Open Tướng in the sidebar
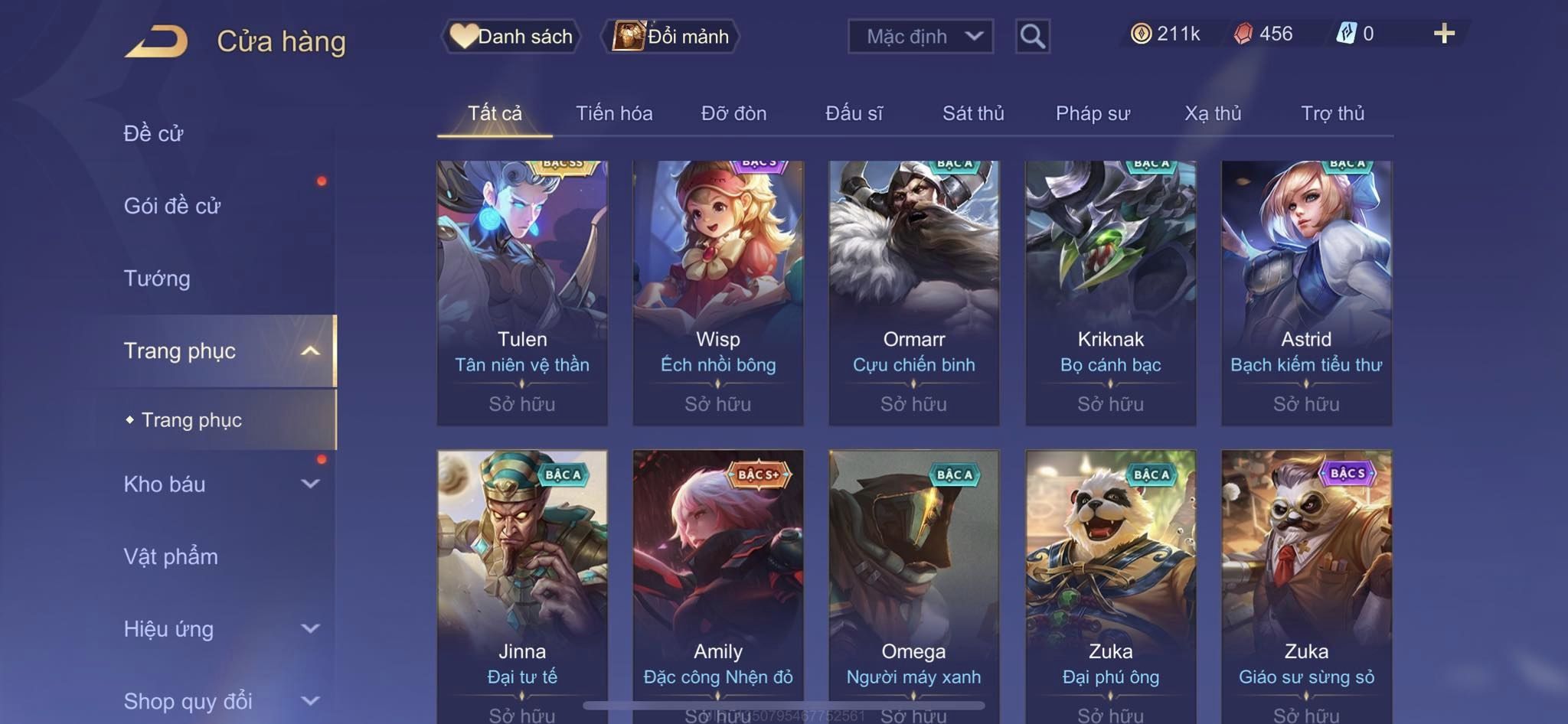Viewport: 1568px width, 724px height. pyautogui.click(x=157, y=279)
